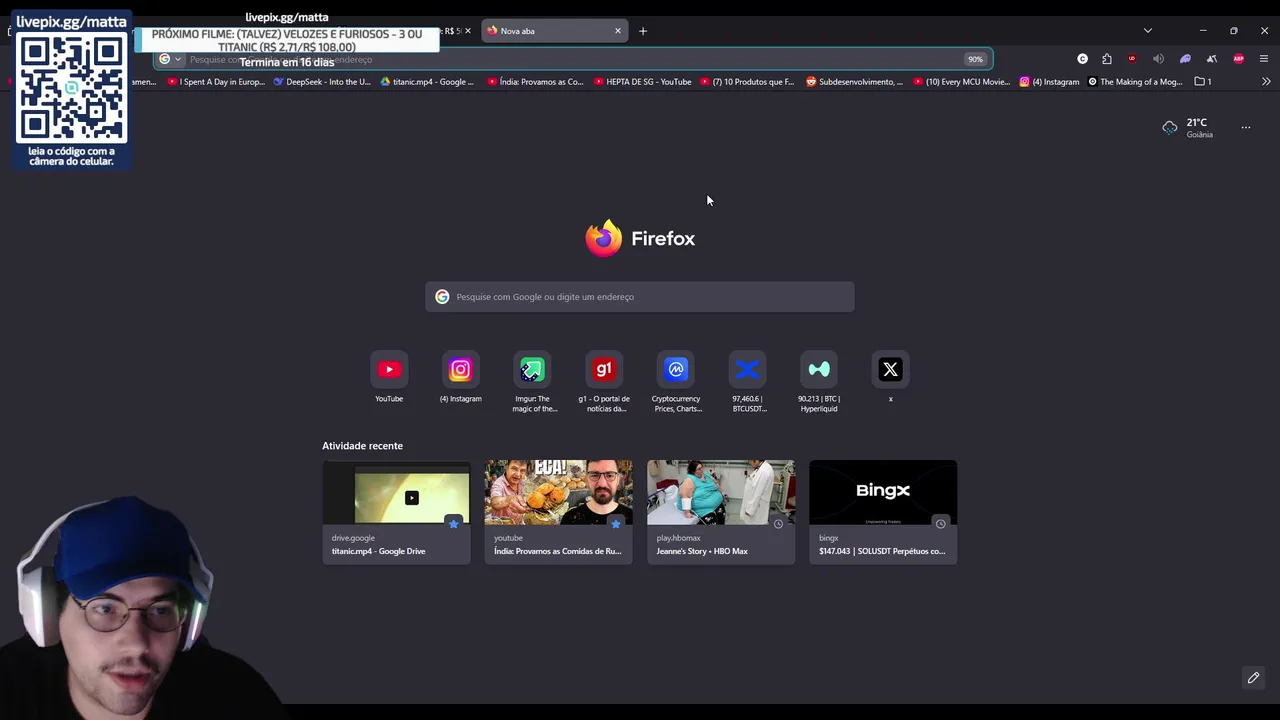This screenshot has width=1280, height=720.
Task: Open the Extensions puzzle-piece icon
Action: (x=1107, y=59)
